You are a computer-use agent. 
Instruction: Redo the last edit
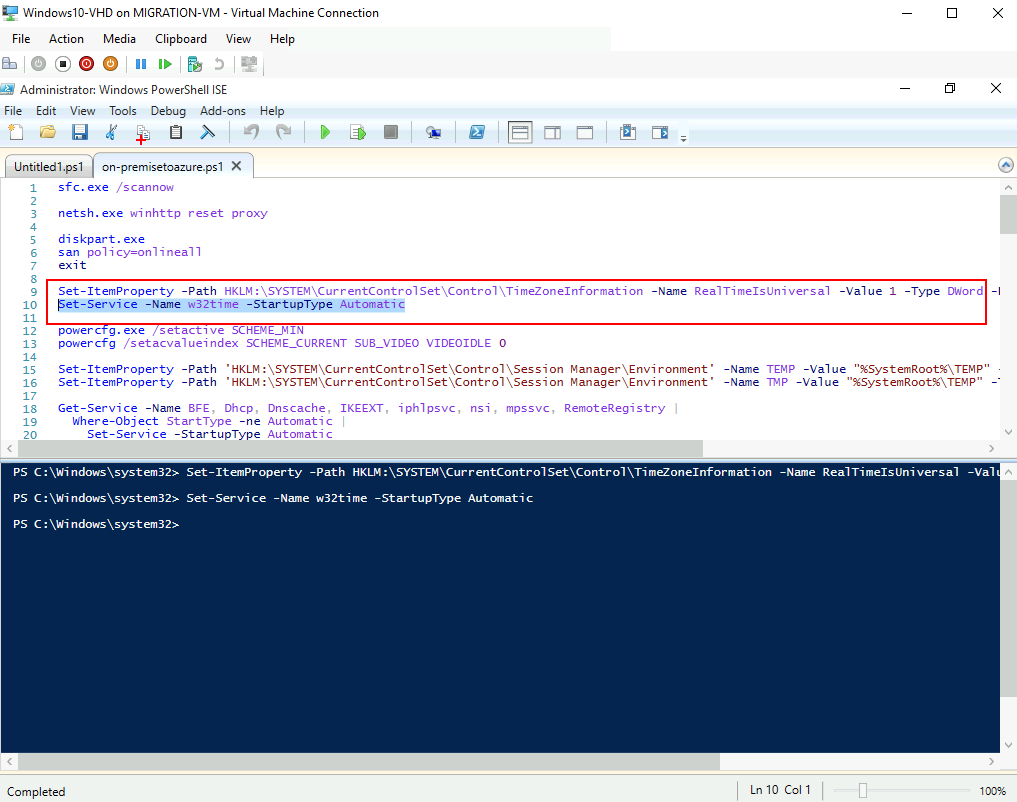coord(283,132)
